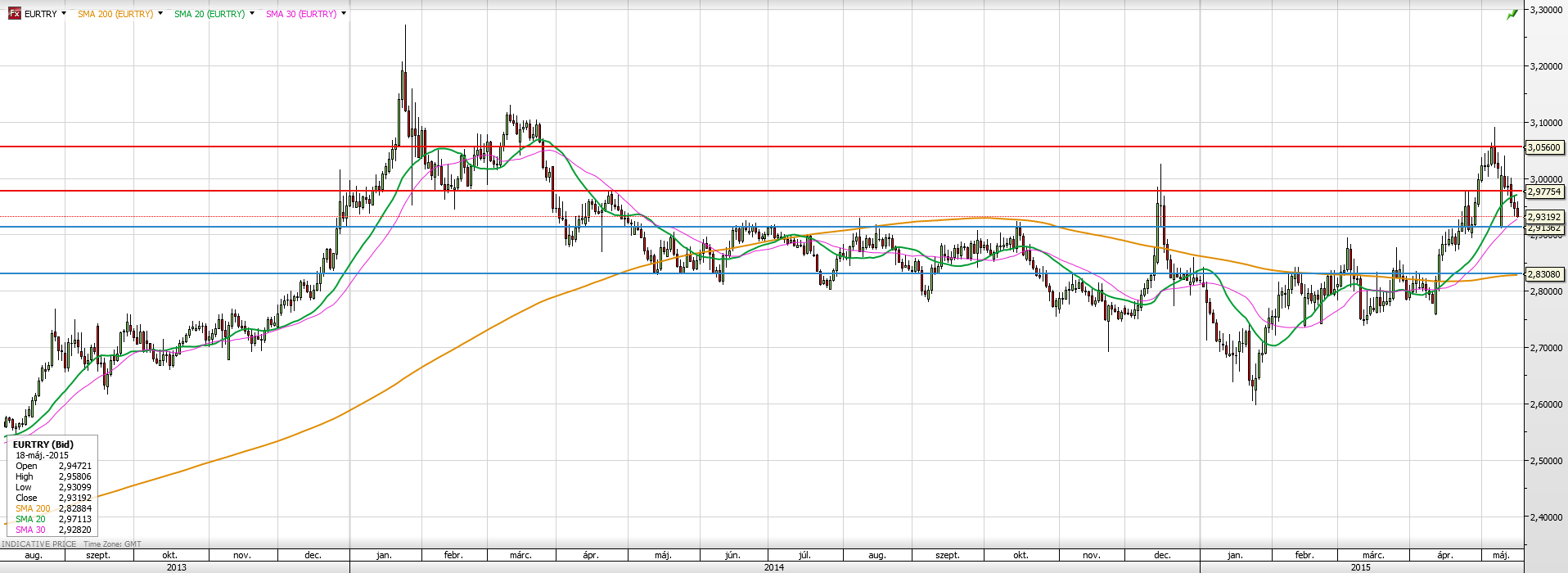Click the 3,05600 price level tag
This screenshot has width=1568, height=573.
1544,148
